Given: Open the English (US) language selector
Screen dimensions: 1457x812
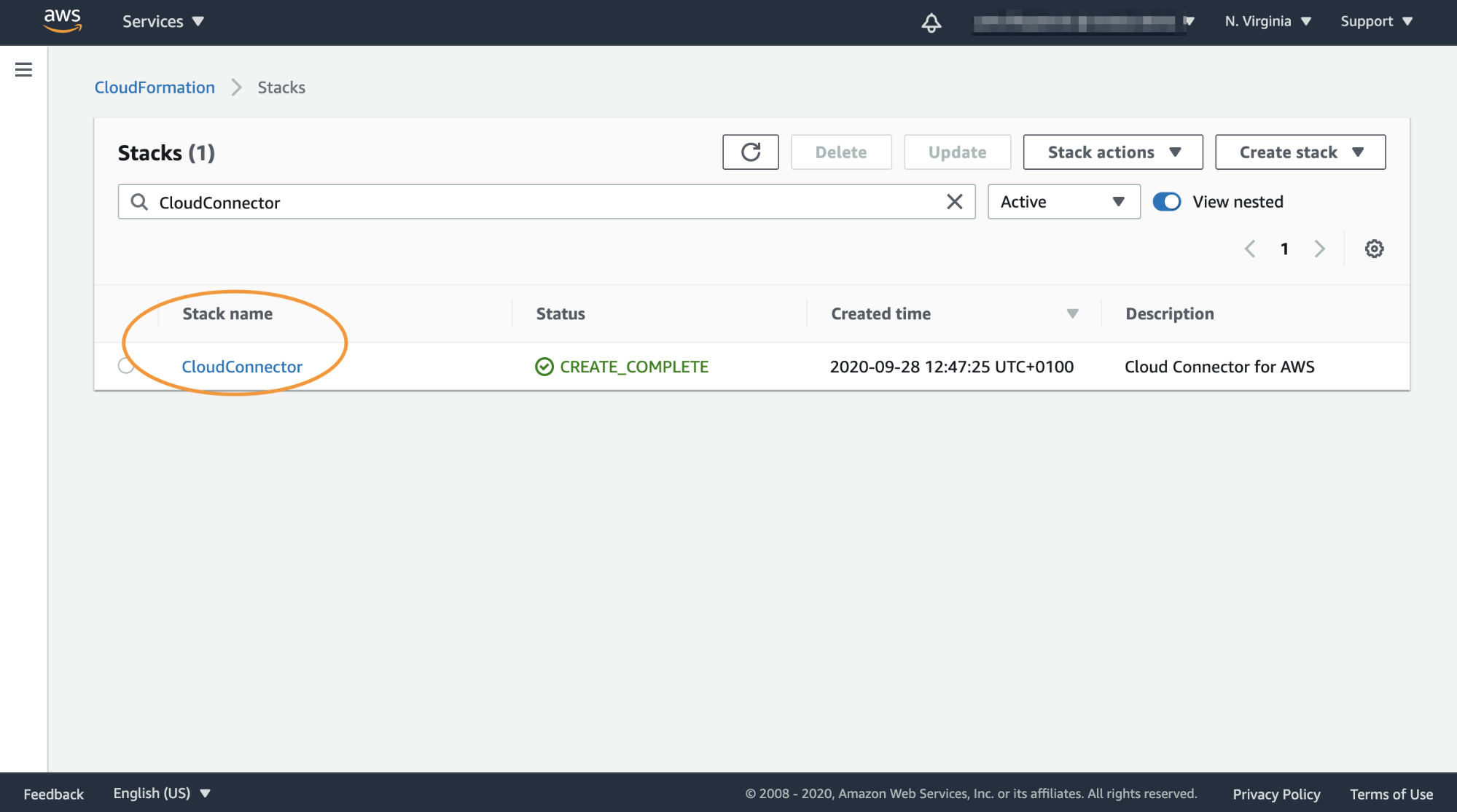Looking at the screenshot, I should [162, 793].
